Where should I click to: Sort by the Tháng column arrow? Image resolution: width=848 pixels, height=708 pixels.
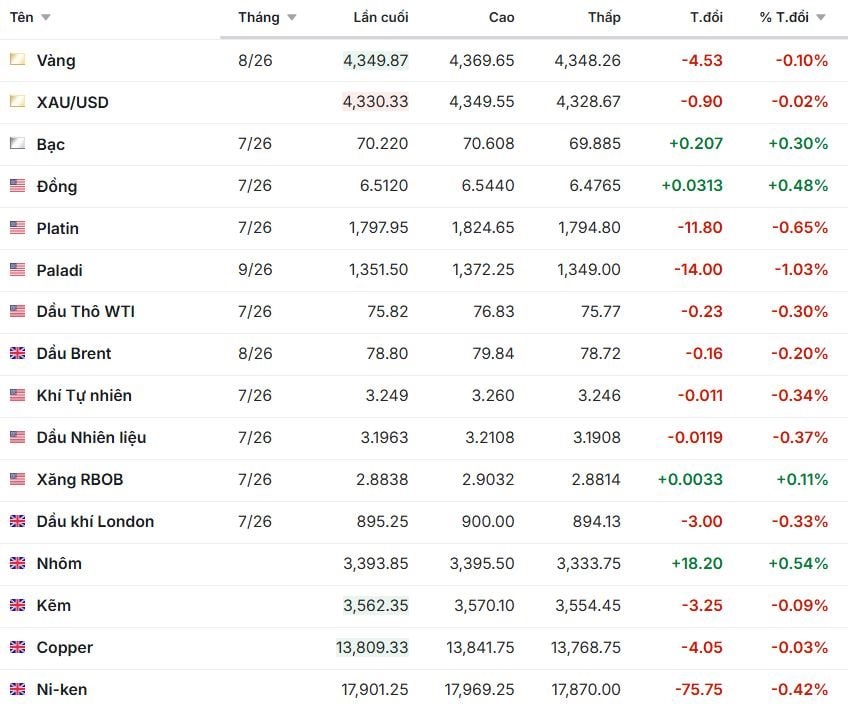pos(292,17)
